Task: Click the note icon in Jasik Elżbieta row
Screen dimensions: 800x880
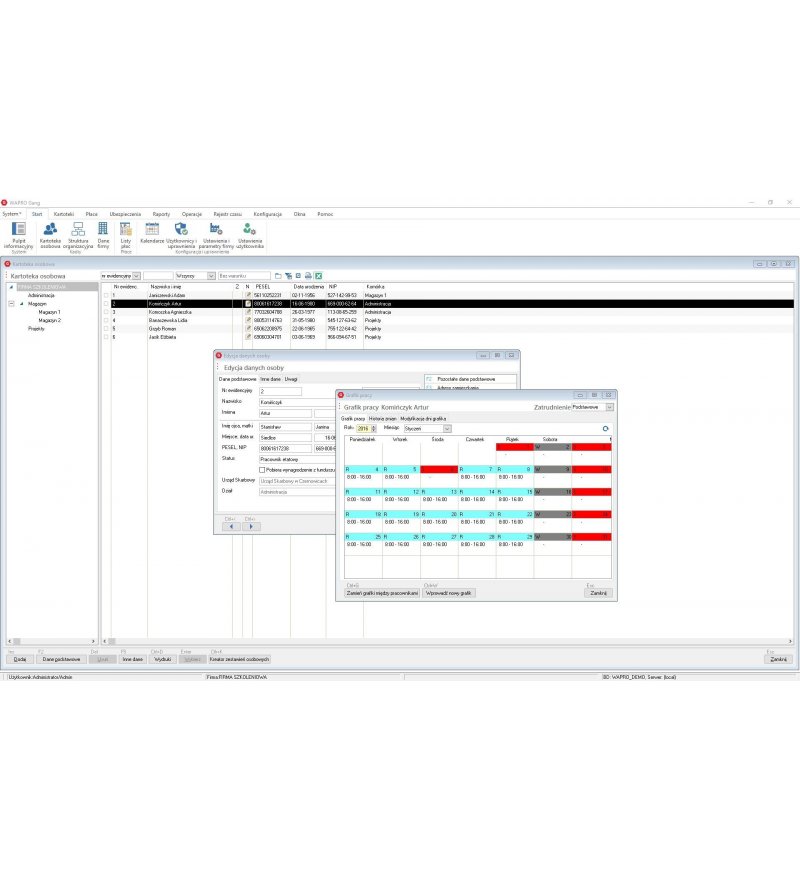Action: click(x=248, y=337)
